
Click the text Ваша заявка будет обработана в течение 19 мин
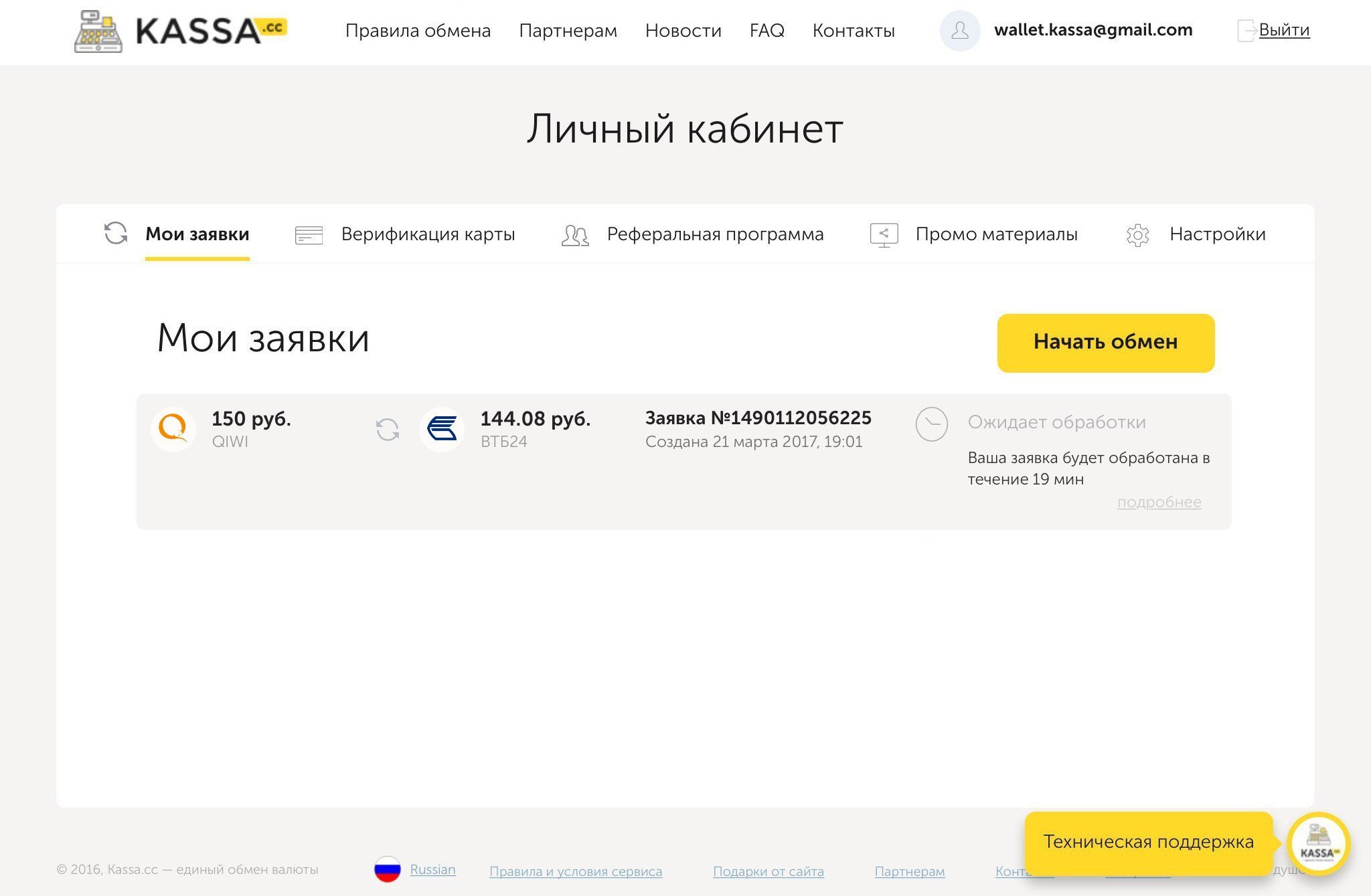coord(1088,468)
